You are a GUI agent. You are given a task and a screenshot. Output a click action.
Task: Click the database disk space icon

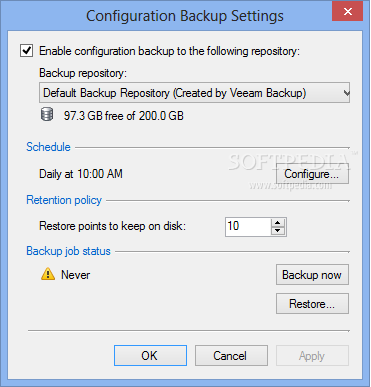47,115
